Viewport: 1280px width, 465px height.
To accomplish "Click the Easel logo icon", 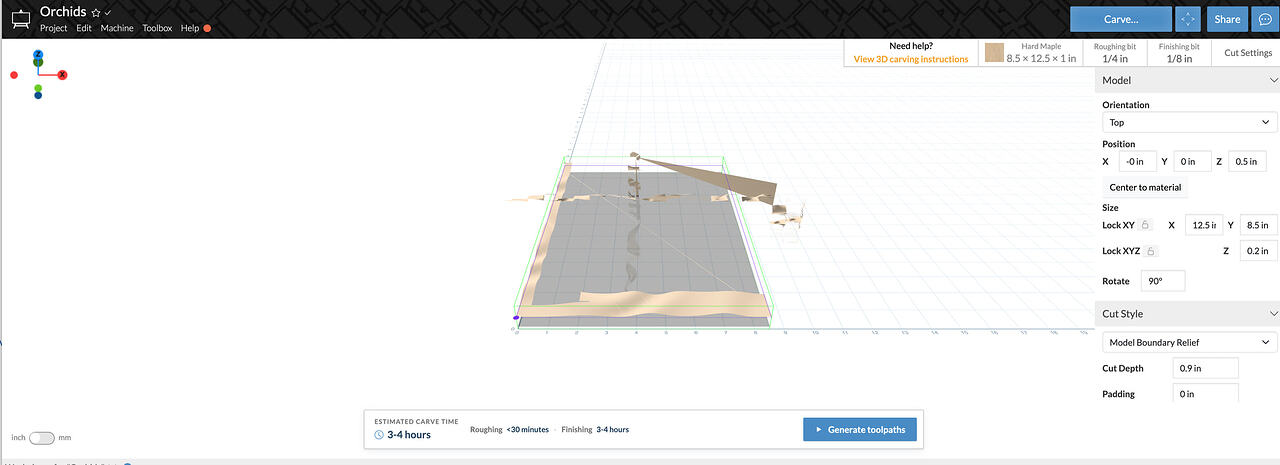I will 19,19.
